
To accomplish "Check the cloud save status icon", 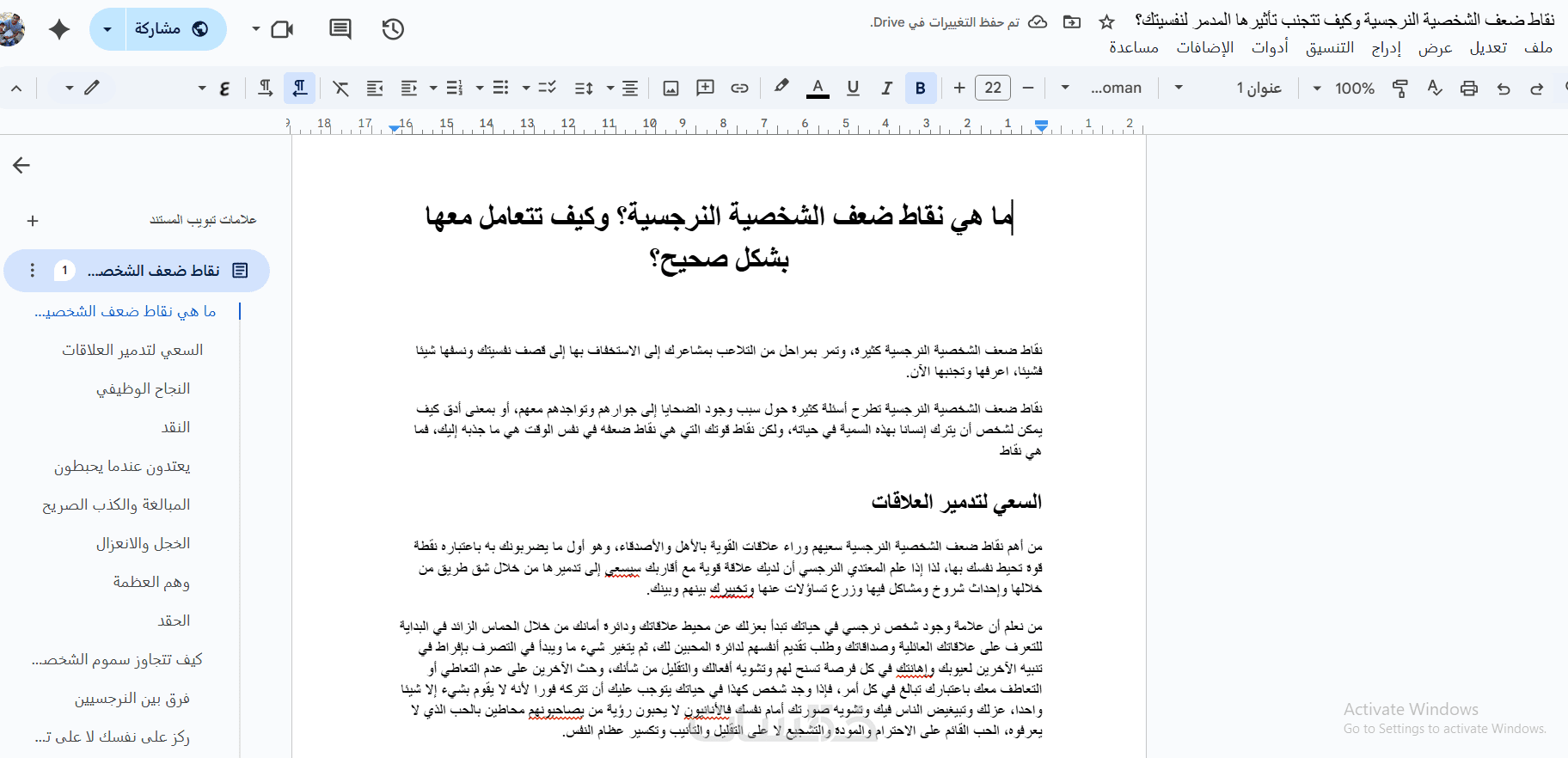I will [x=1038, y=21].
